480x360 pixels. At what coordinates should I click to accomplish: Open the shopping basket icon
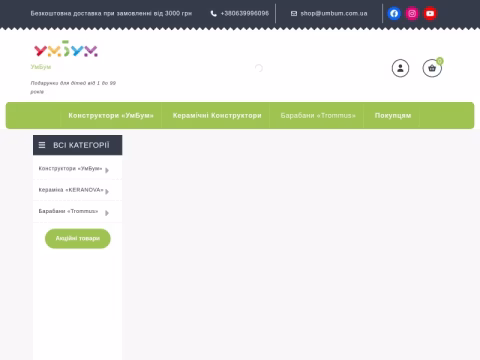[x=432, y=68]
